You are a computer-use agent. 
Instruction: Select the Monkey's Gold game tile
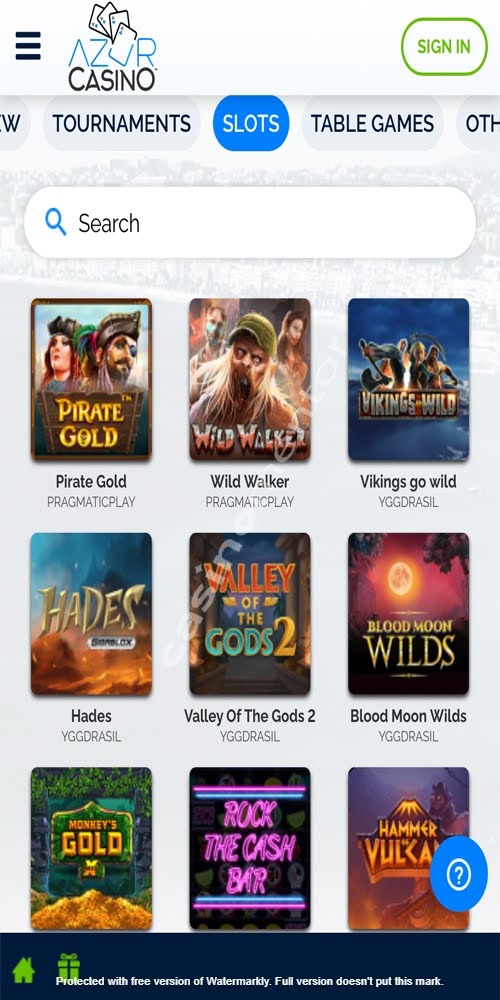[x=91, y=848]
